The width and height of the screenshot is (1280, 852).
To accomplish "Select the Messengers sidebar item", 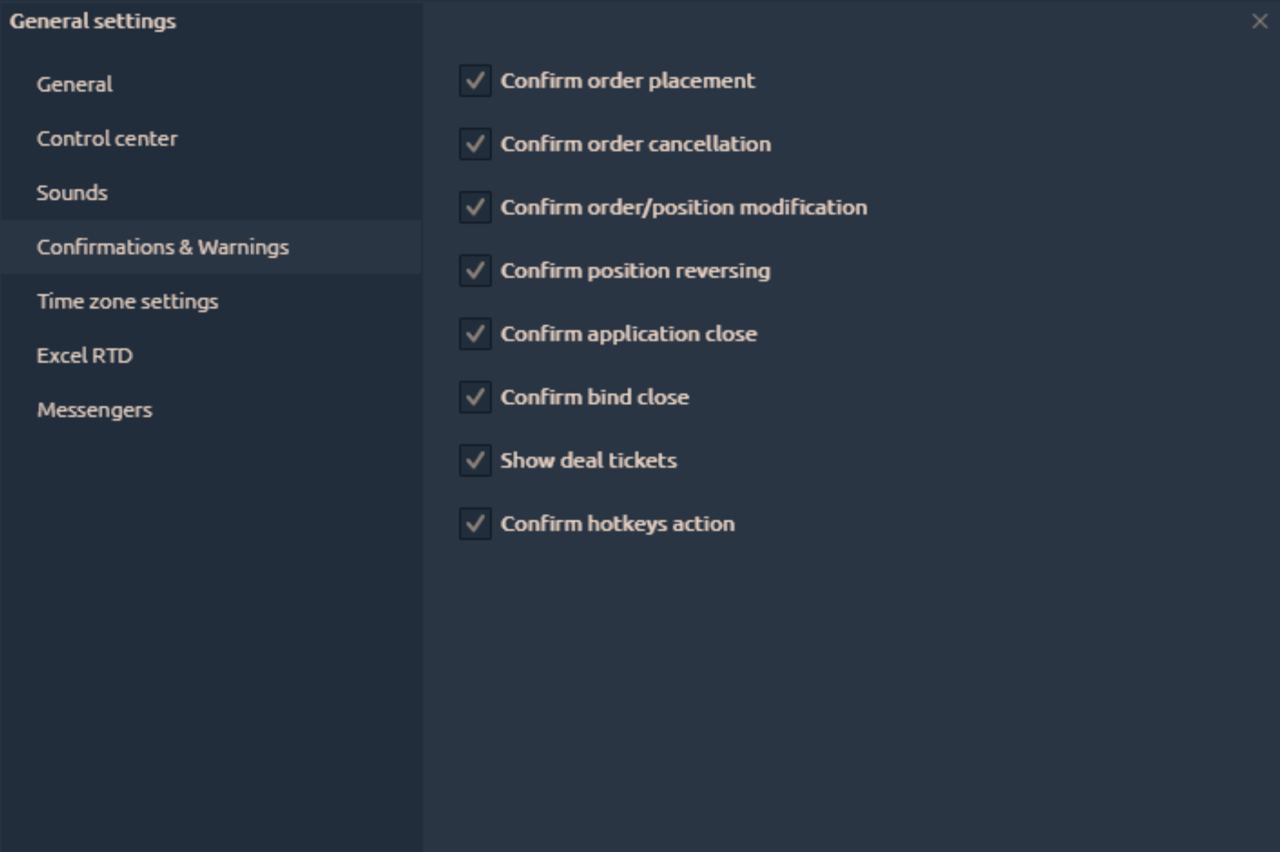I will click(95, 410).
